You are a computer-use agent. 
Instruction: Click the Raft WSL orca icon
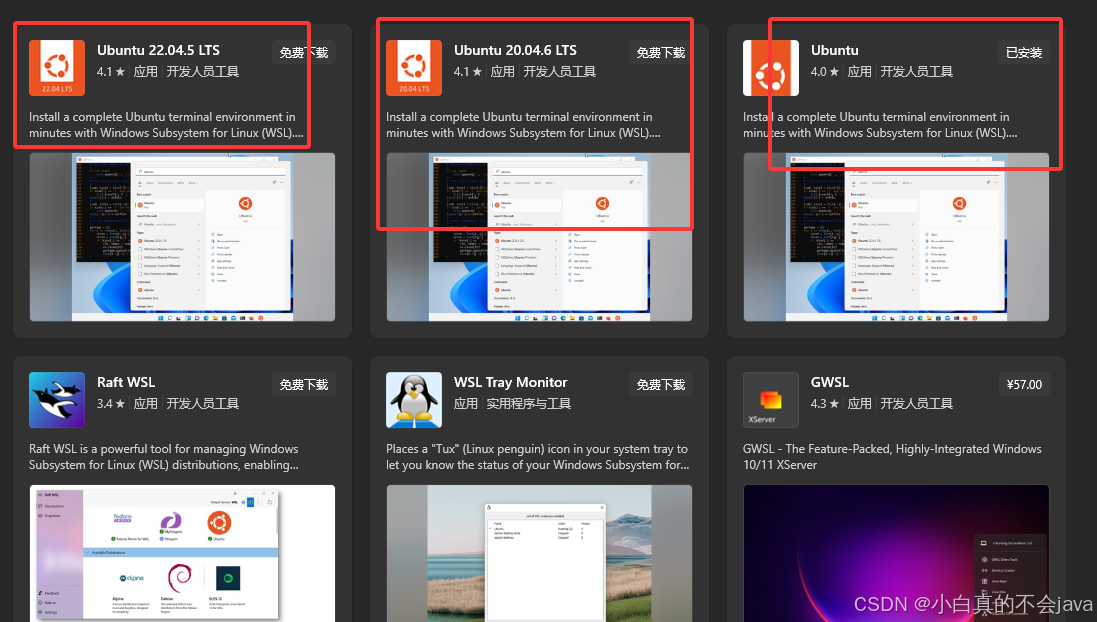[x=57, y=400]
